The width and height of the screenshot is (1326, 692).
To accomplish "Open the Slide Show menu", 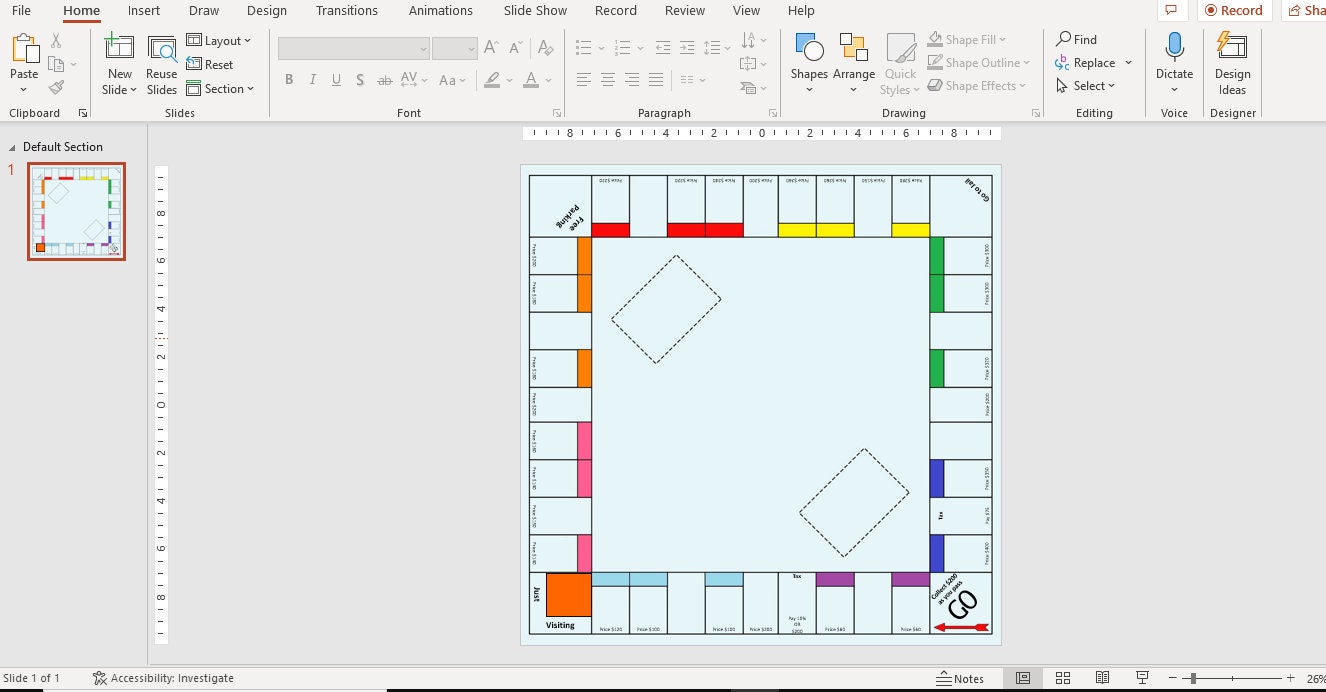I will click(x=534, y=10).
